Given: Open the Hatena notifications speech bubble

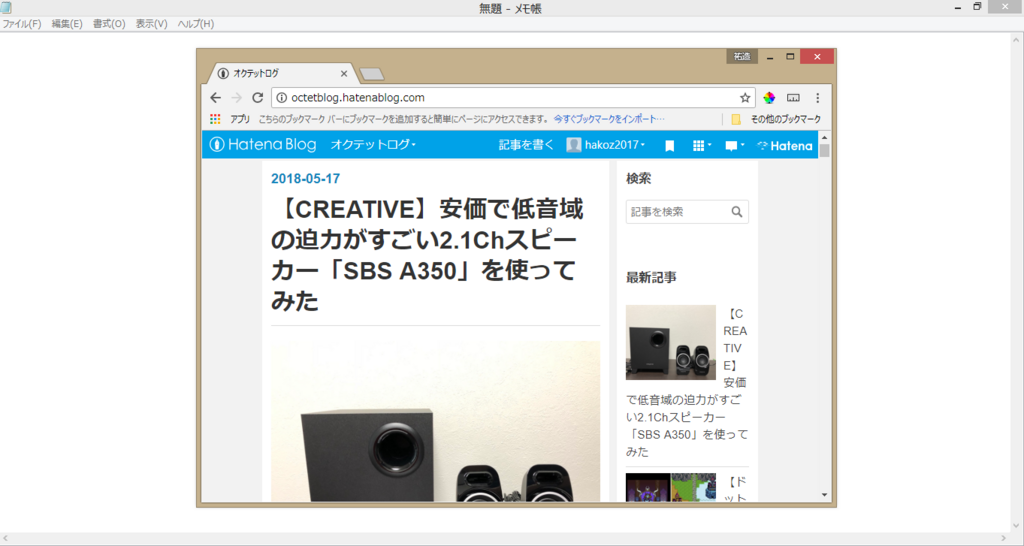Looking at the screenshot, I should click(x=735, y=146).
